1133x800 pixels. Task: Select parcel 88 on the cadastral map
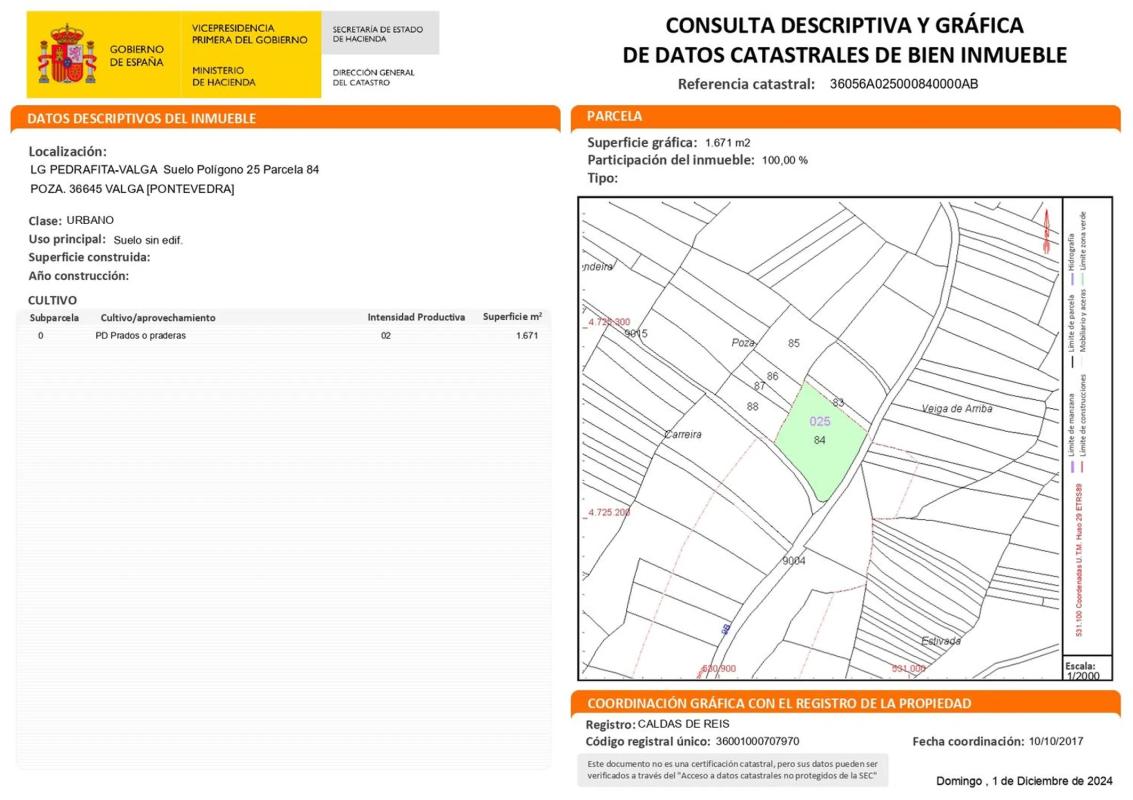[x=752, y=406]
